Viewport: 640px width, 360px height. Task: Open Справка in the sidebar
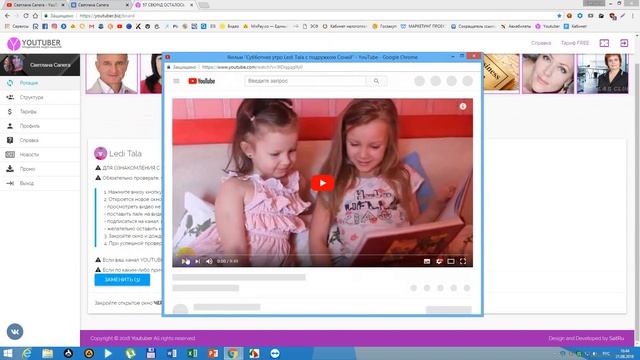(x=40, y=140)
